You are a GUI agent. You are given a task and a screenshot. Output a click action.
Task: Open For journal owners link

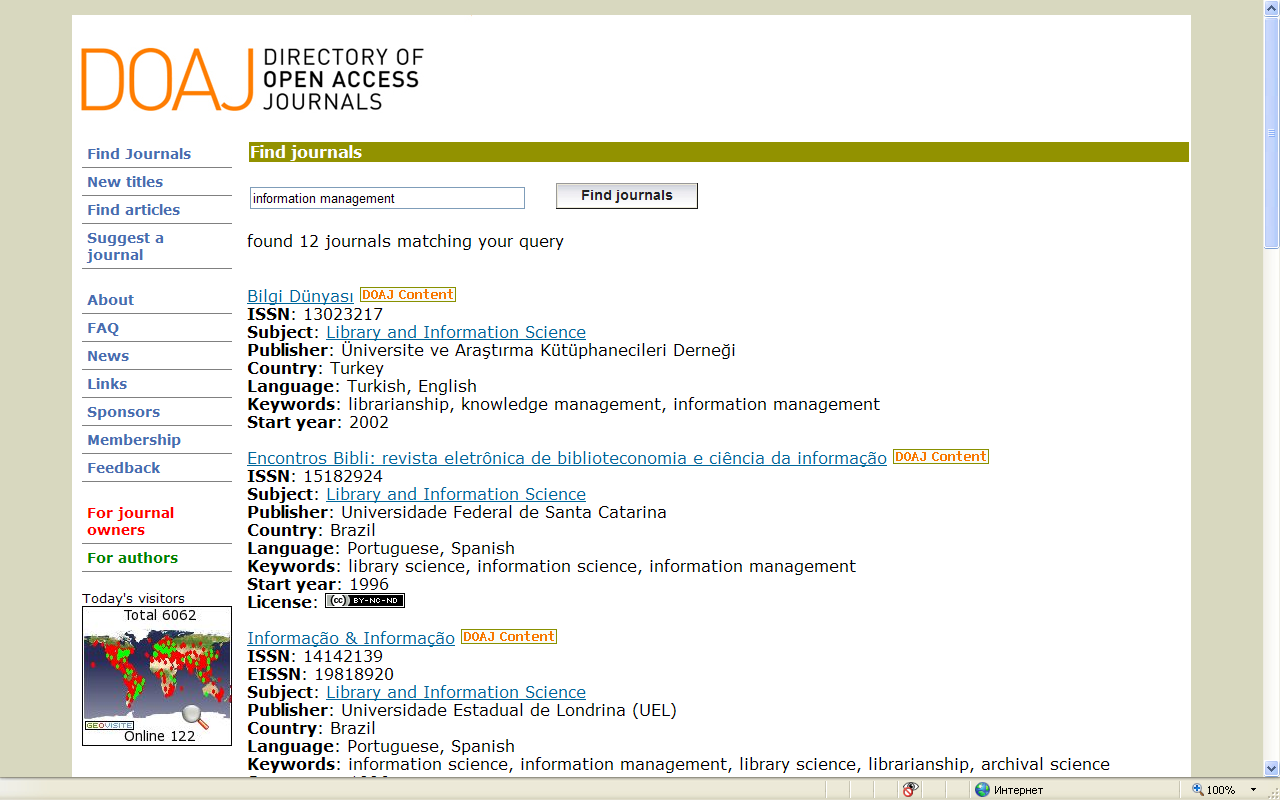click(x=130, y=521)
